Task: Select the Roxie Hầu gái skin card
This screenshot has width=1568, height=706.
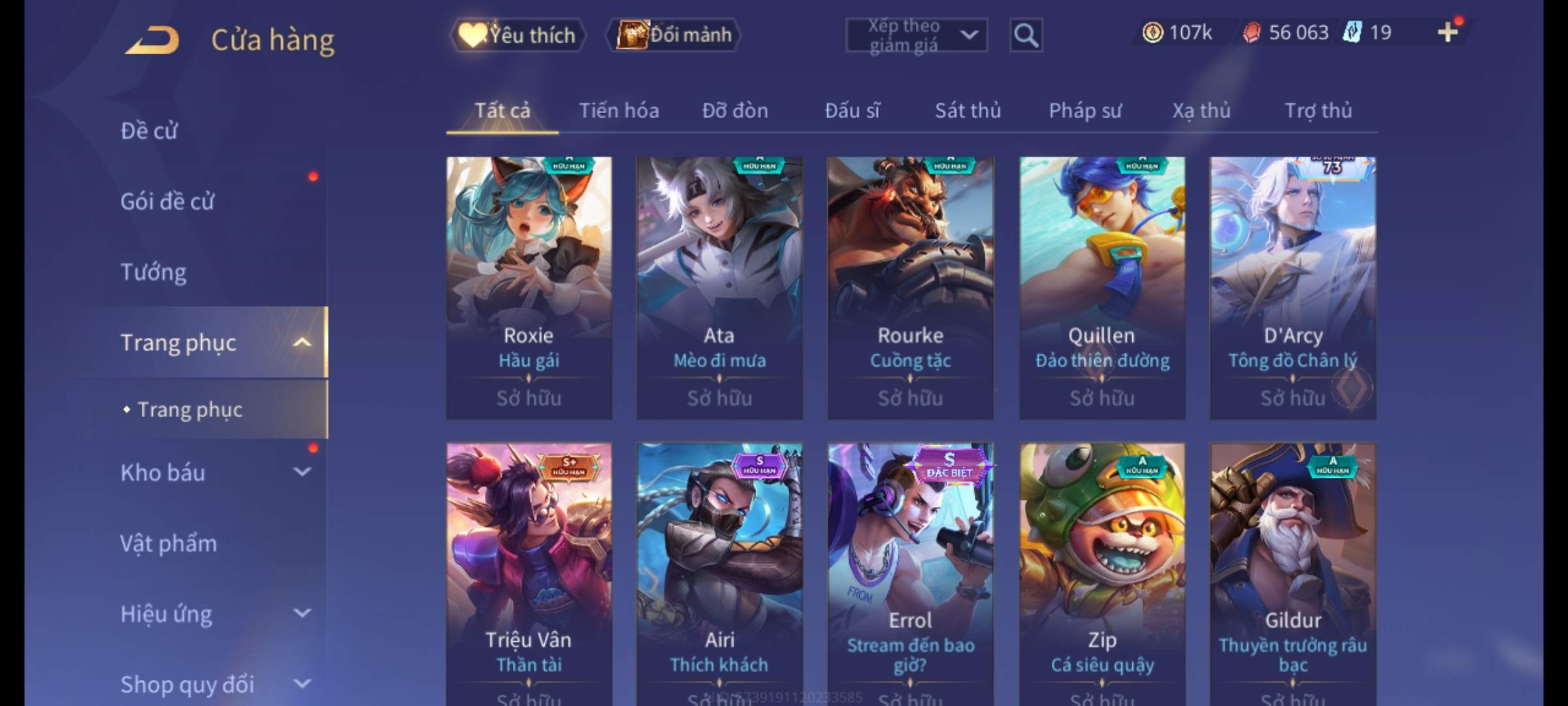Action: [x=529, y=288]
